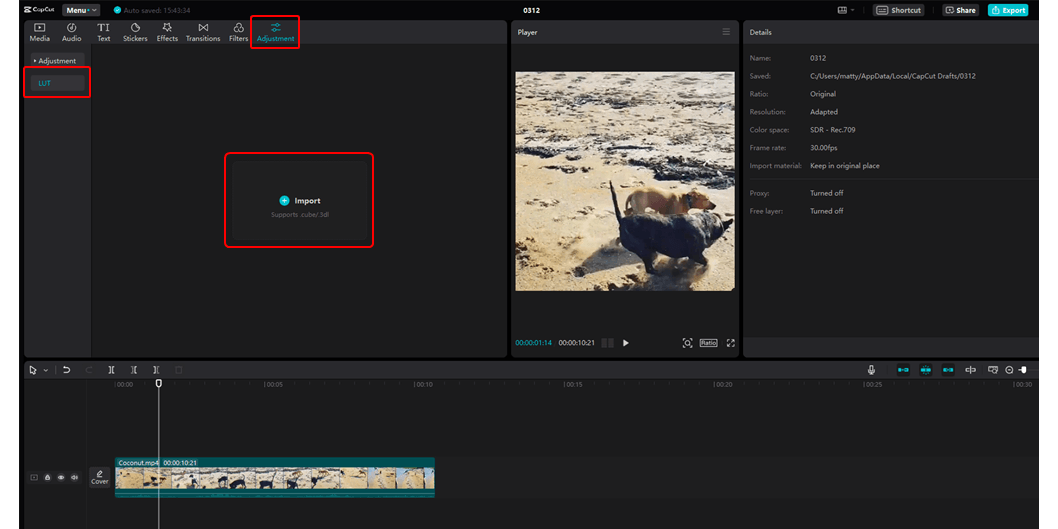This screenshot has width=1058, height=529.
Task: Click the project title 0312
Action: coord(532,10)
